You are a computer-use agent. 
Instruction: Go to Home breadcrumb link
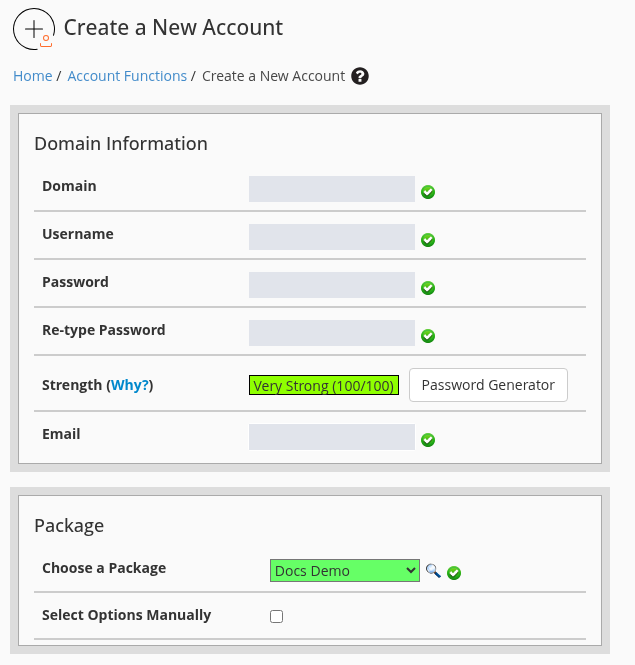click(33, 76)
